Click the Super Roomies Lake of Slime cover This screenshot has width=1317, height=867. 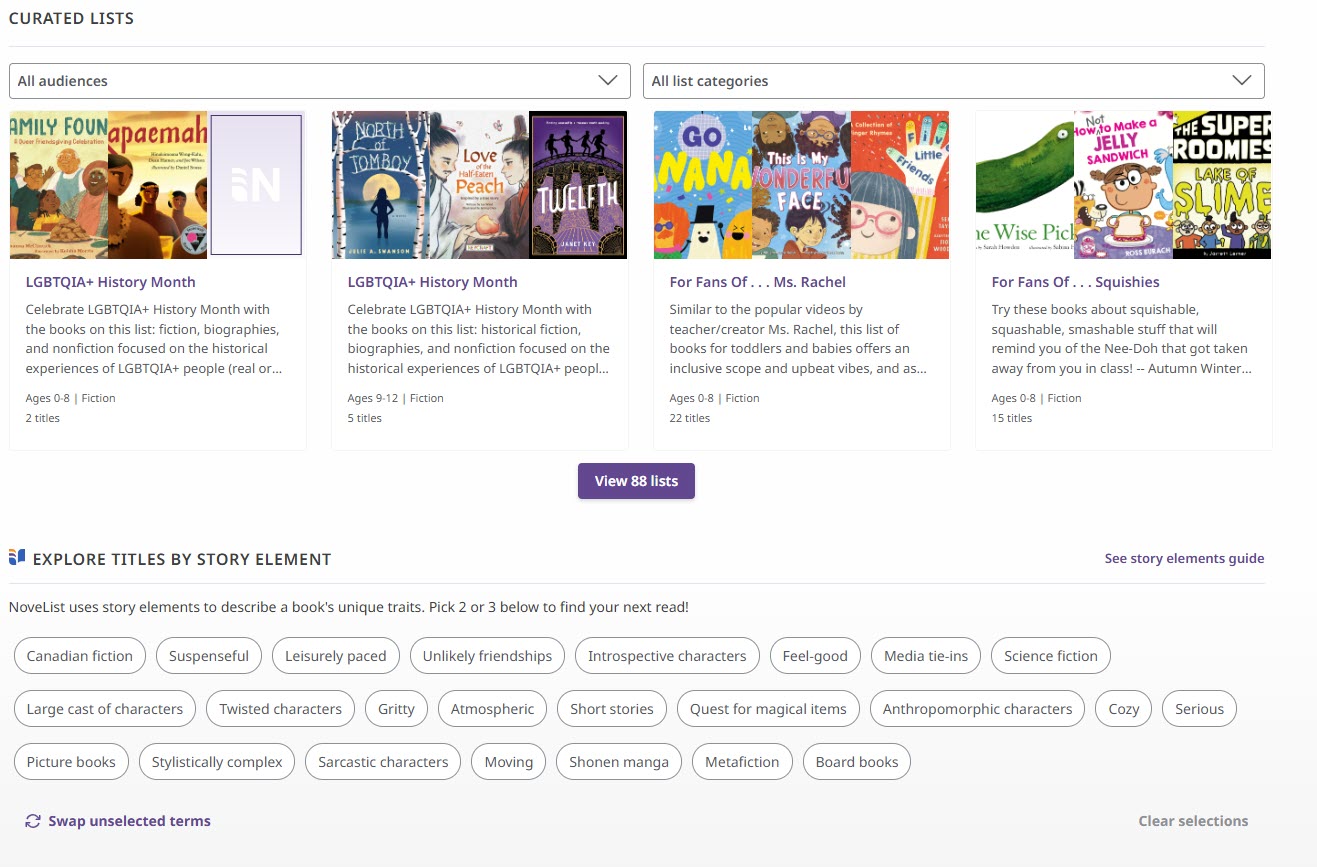[x=1222, y=185]
